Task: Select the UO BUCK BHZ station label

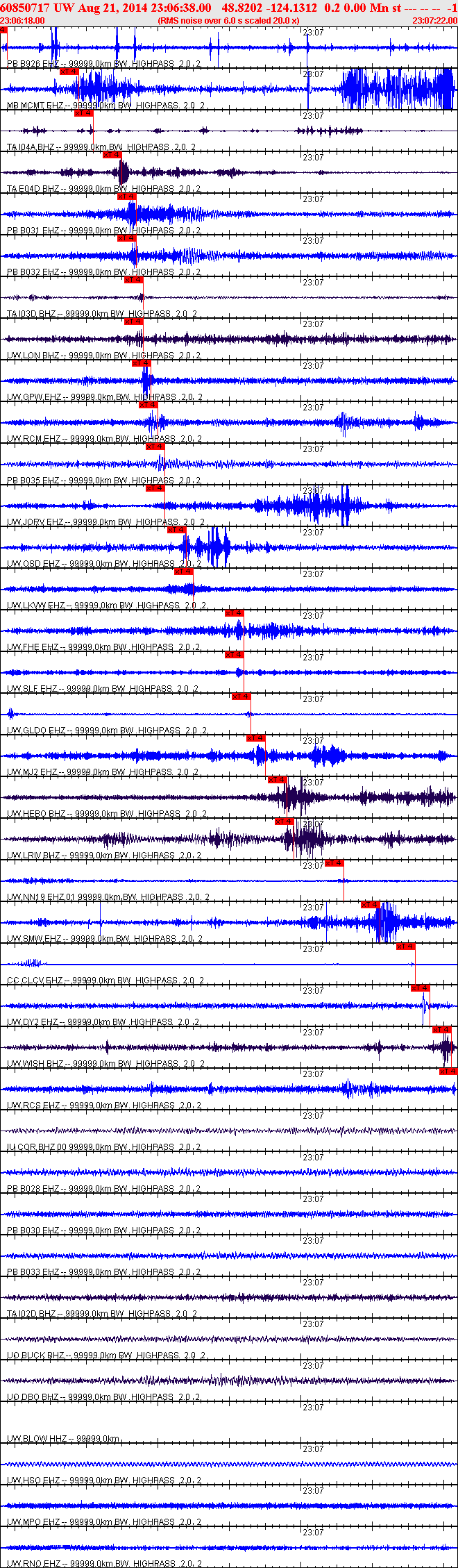Action: click(106, 1356)
